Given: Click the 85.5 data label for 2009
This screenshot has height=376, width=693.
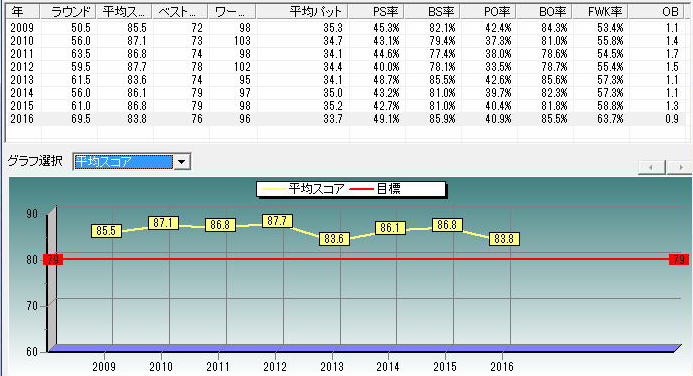Looking at the screenshot, I should click(x=106, y=231).
